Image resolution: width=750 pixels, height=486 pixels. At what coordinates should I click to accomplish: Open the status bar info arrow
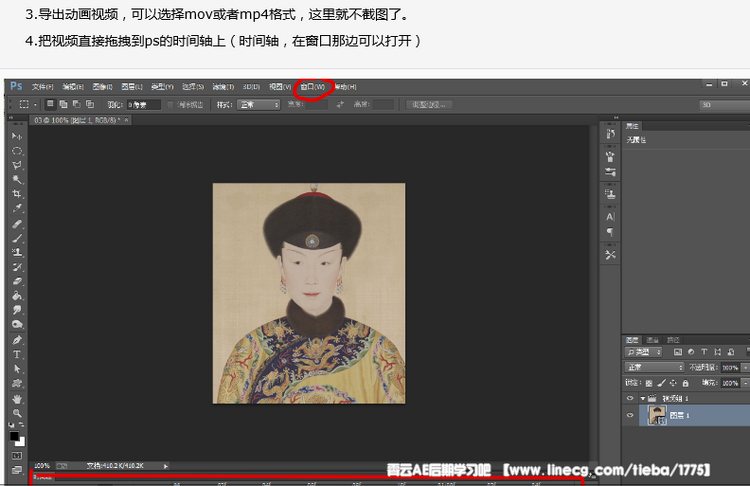[165, 466]
